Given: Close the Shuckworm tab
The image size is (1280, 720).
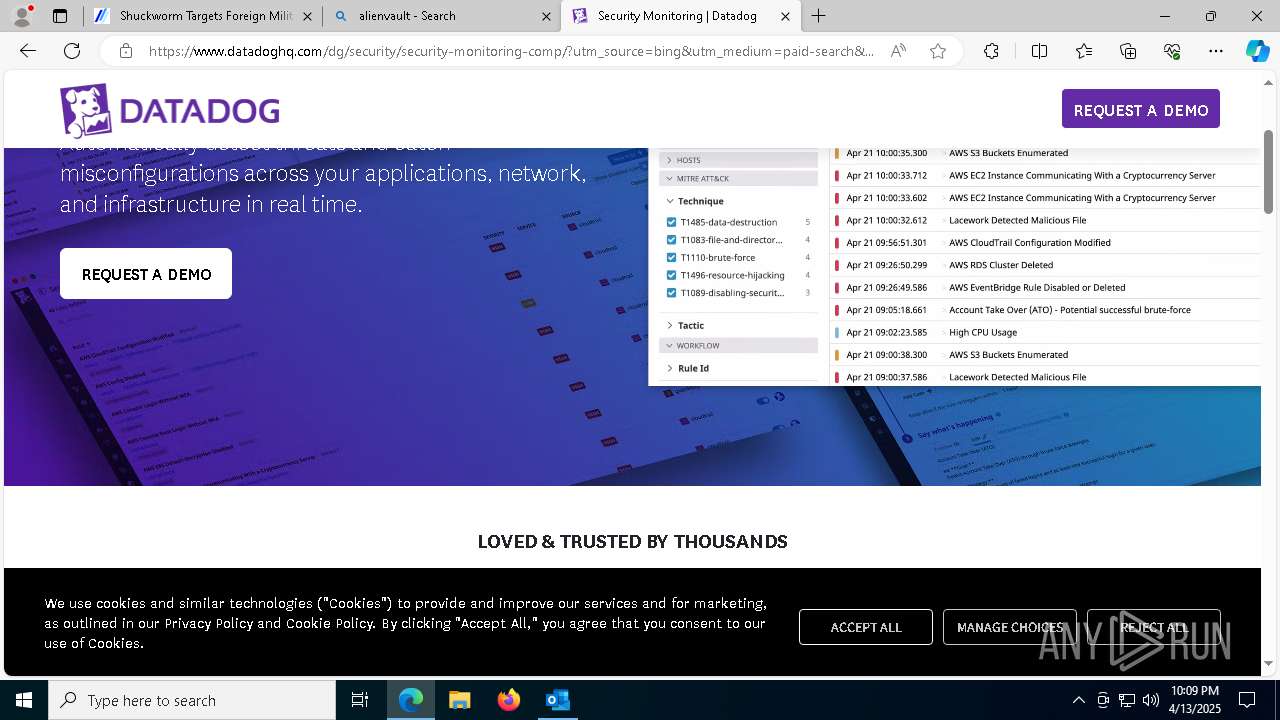Looking at the screenshot, I should pyautogui.click(x=307, y=16).
